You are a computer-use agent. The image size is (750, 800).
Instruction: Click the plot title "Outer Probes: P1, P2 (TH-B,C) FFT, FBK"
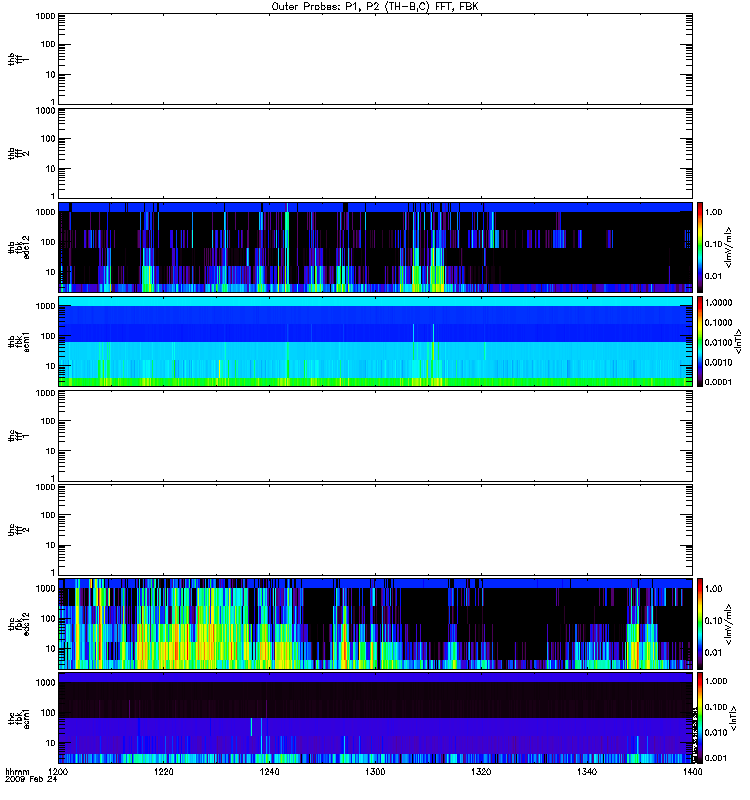coord(374,7)
